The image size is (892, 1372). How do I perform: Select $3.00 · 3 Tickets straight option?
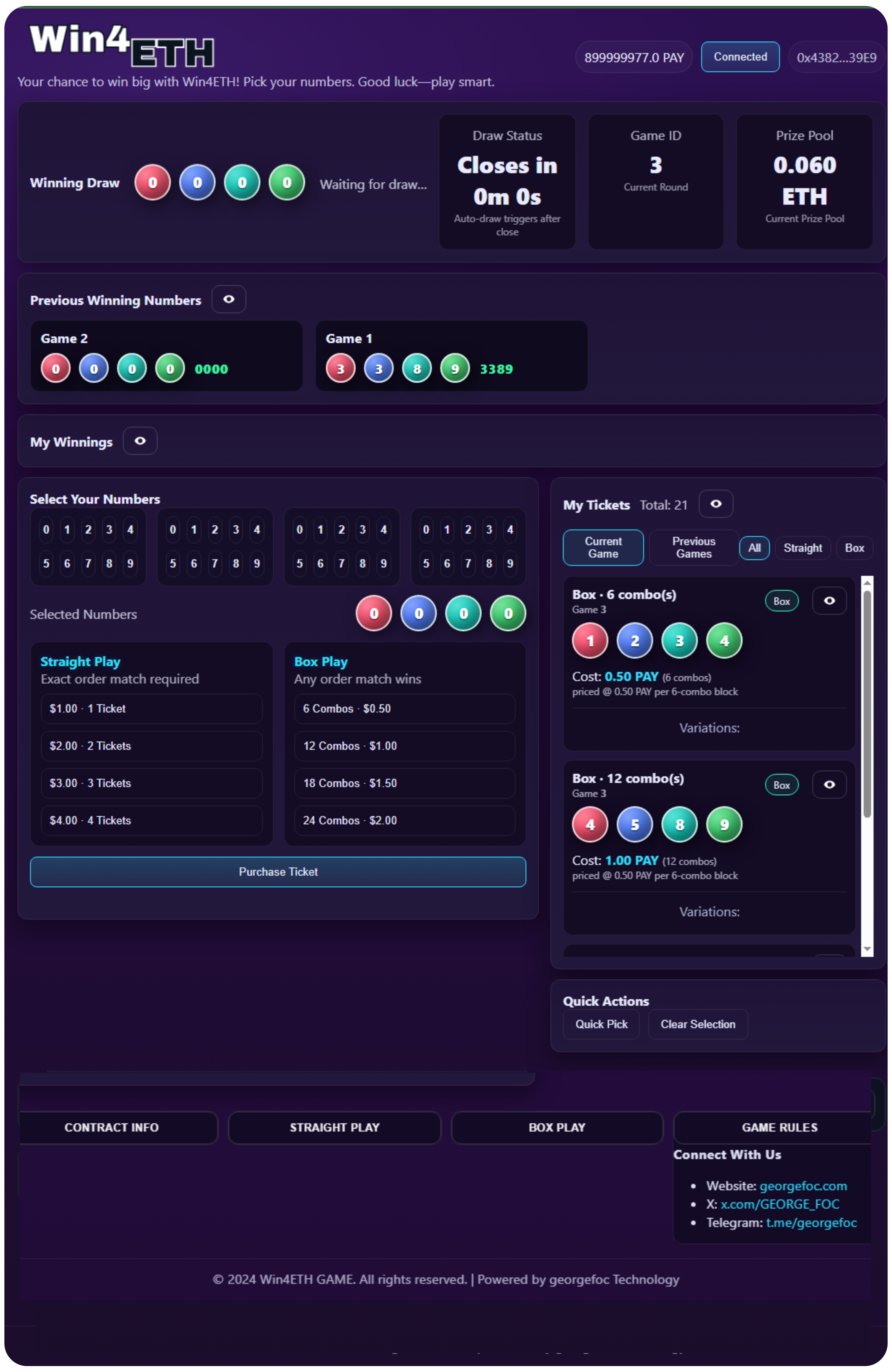pos(151,783)
